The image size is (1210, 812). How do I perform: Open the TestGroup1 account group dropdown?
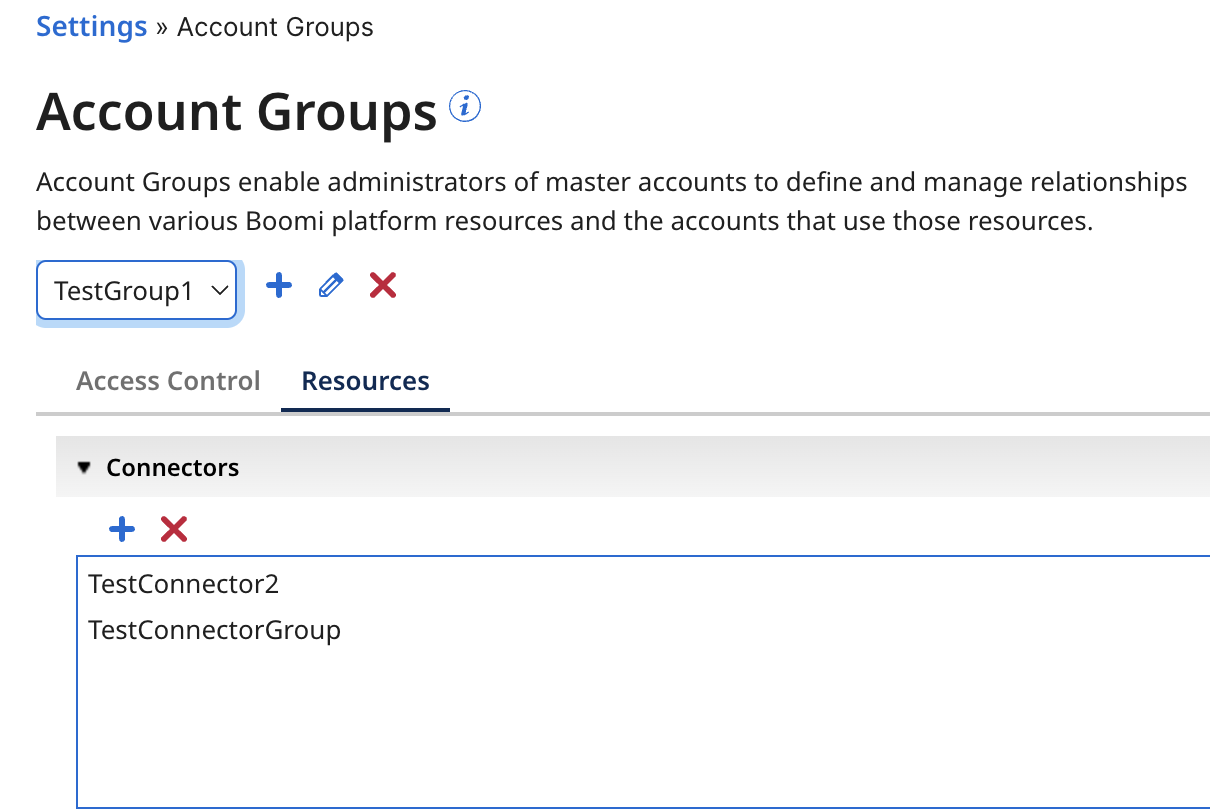(136, 289)
